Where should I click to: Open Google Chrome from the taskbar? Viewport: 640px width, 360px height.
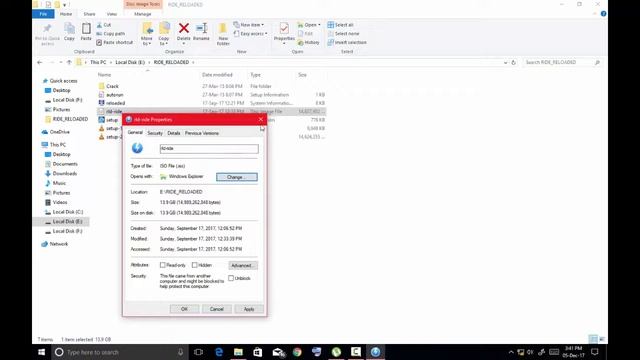pyautogui.click(x=297, y=352)
